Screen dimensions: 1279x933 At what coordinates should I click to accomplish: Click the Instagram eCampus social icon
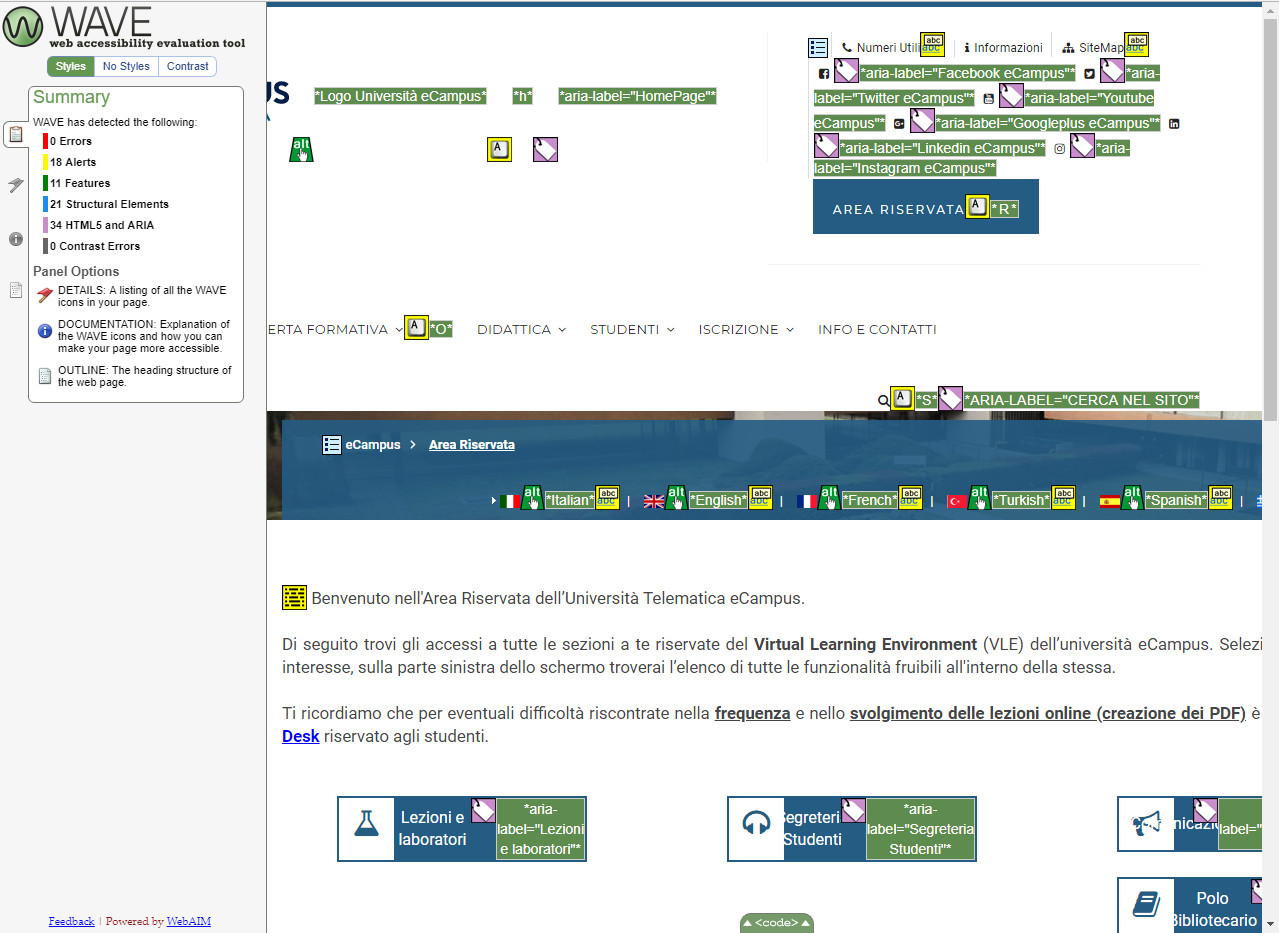[1059, 149]
